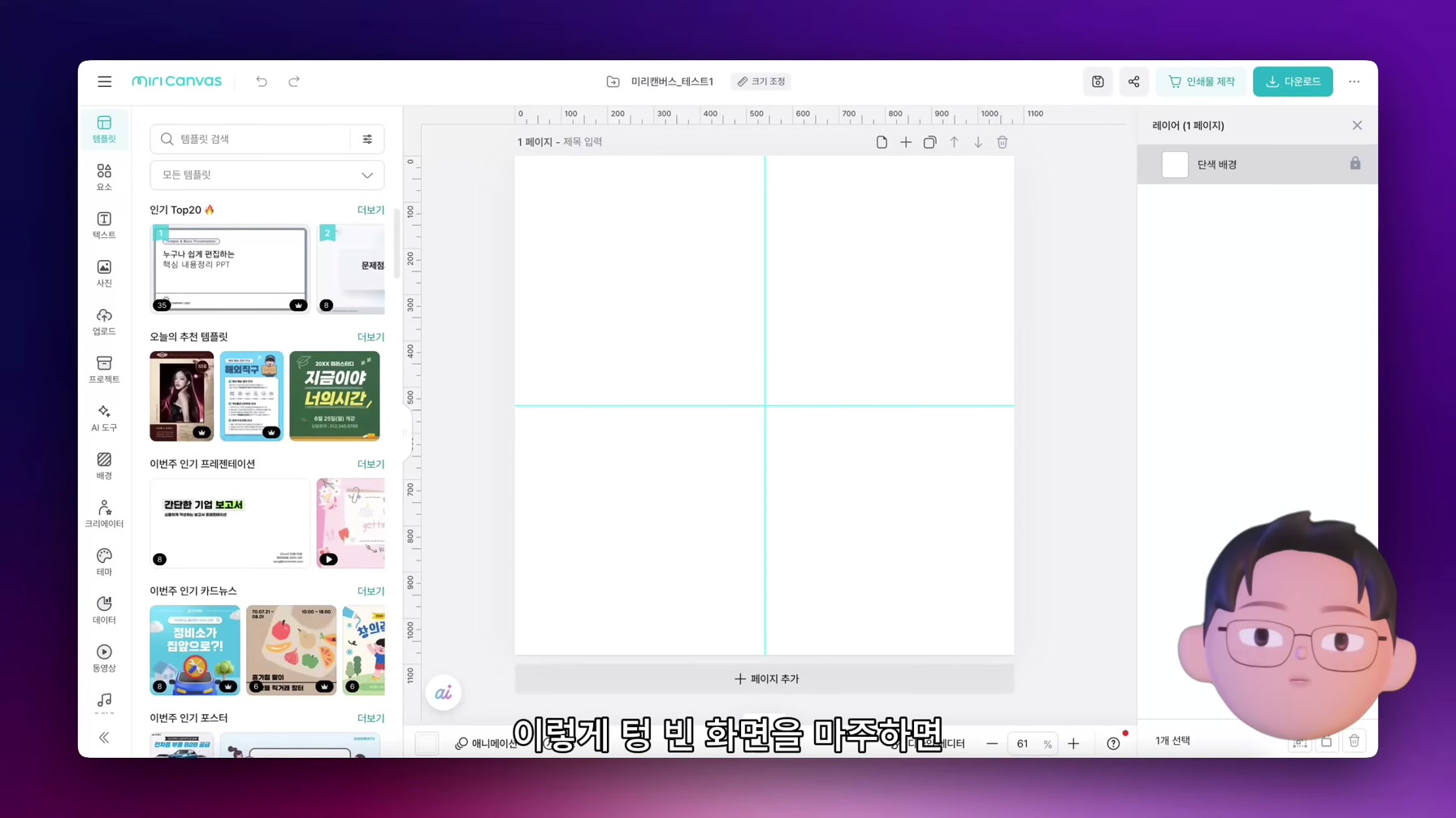Viewport: 1456px width, 818px height.
Task: Toggle the lock on 단색 배경 layer
Action: pos(1355,163)
